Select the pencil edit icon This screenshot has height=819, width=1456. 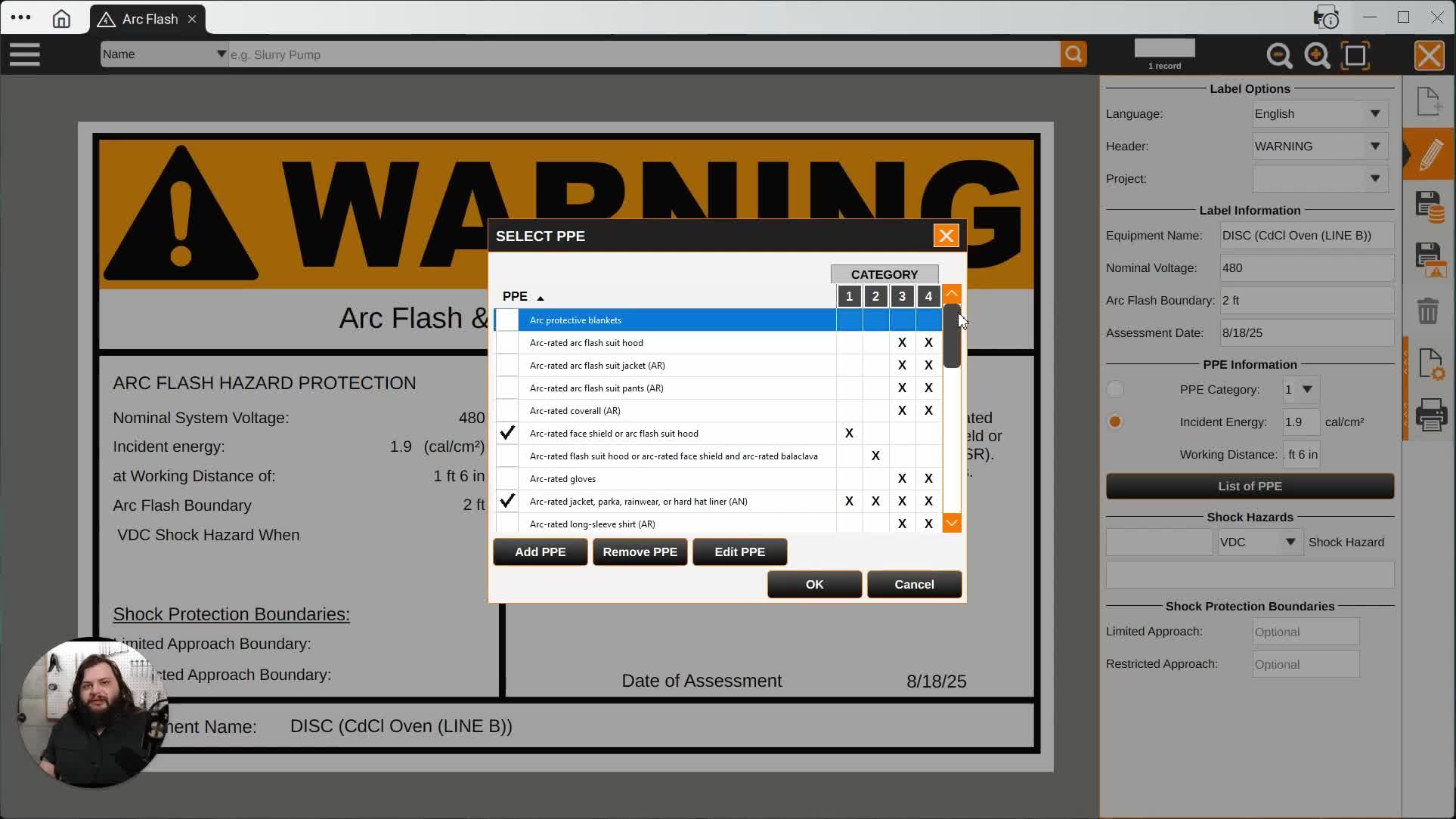[x=1430, y=154]
